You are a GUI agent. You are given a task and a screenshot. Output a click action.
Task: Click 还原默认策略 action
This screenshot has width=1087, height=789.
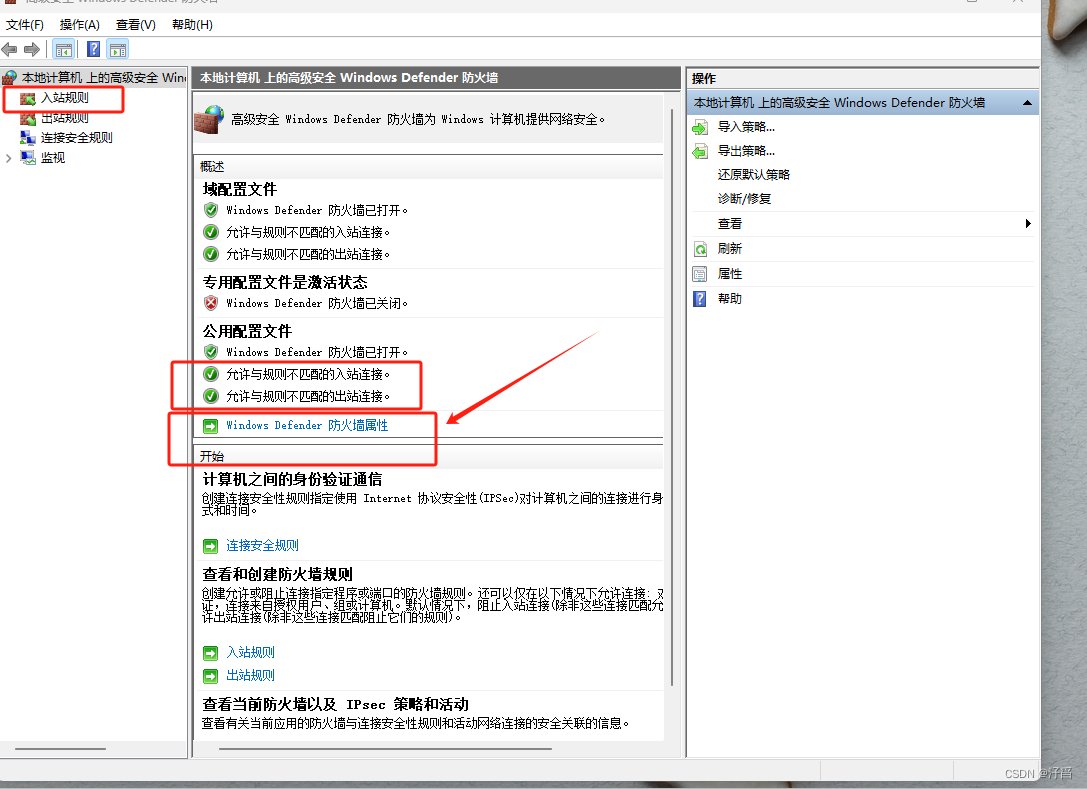click(x=754, y=175)
